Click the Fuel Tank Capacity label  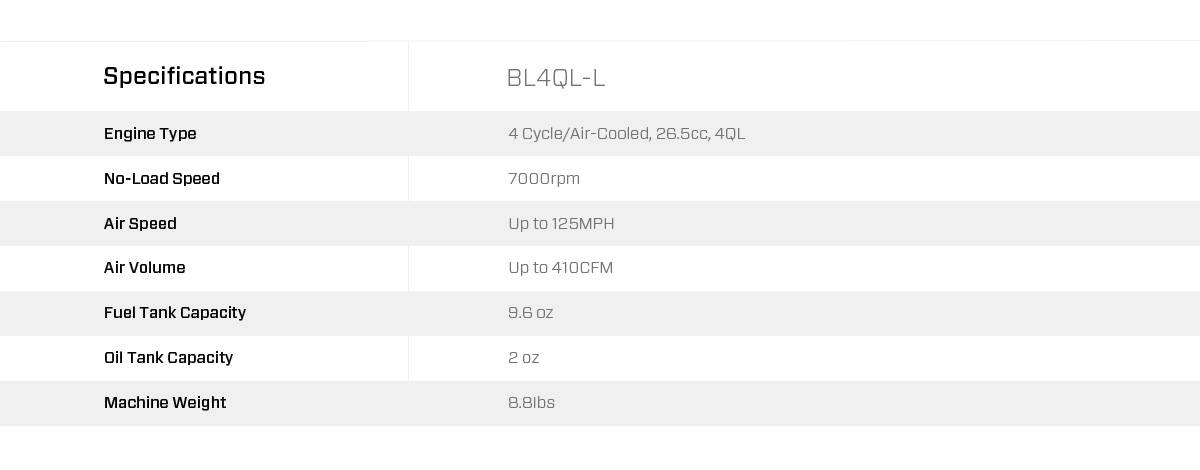[175, 313]
